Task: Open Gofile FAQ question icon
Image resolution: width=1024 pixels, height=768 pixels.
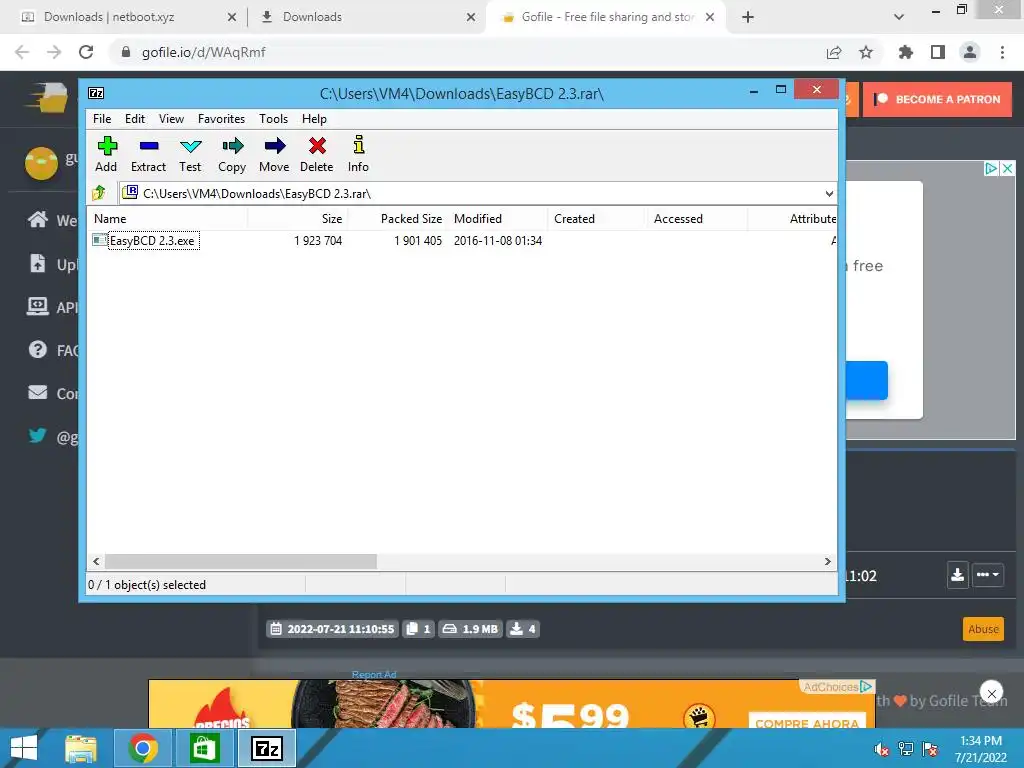Action: point(38,350)
